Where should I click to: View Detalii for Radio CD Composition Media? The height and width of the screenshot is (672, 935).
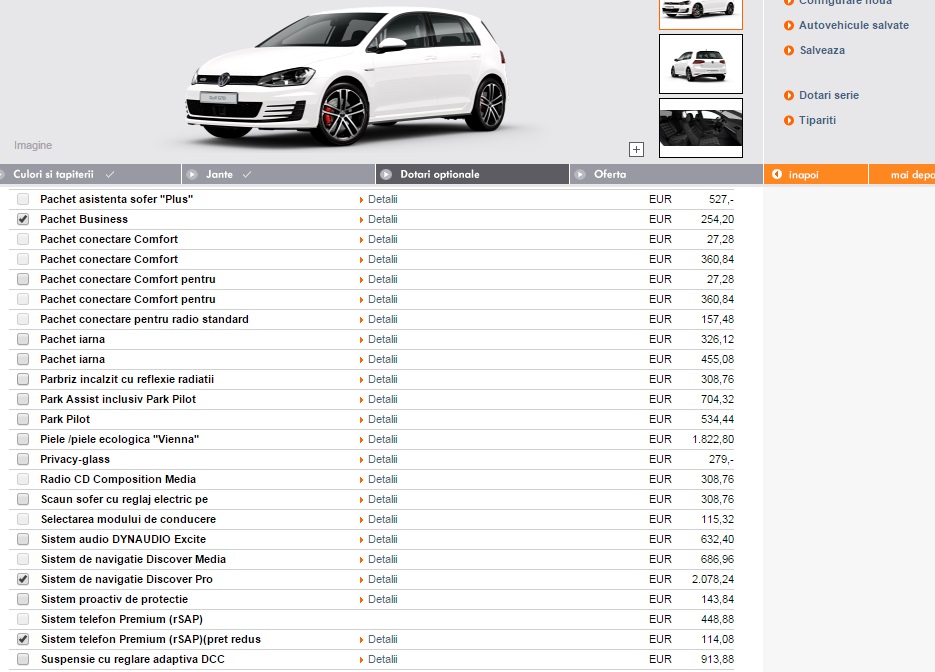[x=383, y=479]
